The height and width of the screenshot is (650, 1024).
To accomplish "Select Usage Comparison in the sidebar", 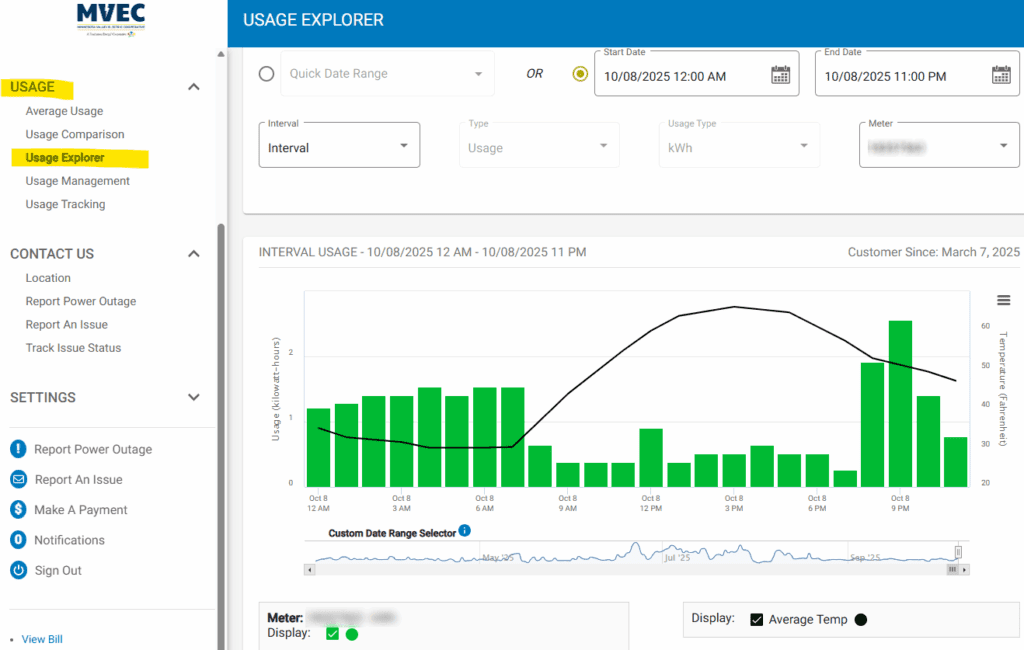I will [x=75, y=133].
